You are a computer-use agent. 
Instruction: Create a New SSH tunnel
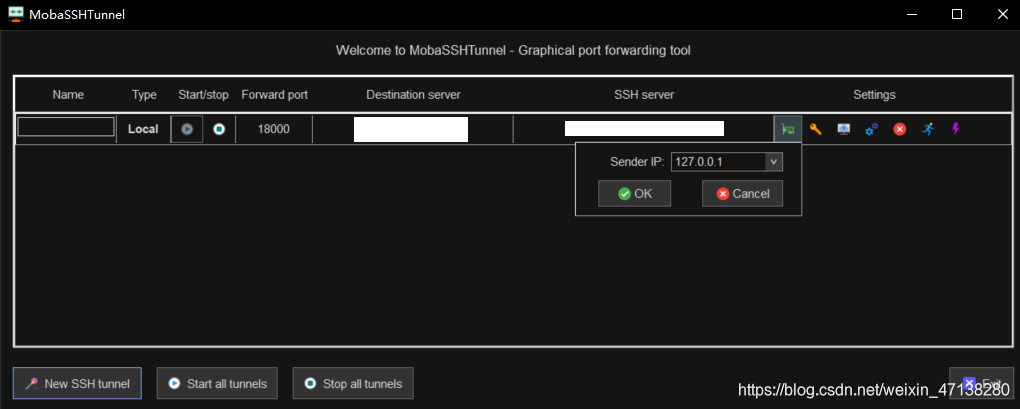pos(77,384)
